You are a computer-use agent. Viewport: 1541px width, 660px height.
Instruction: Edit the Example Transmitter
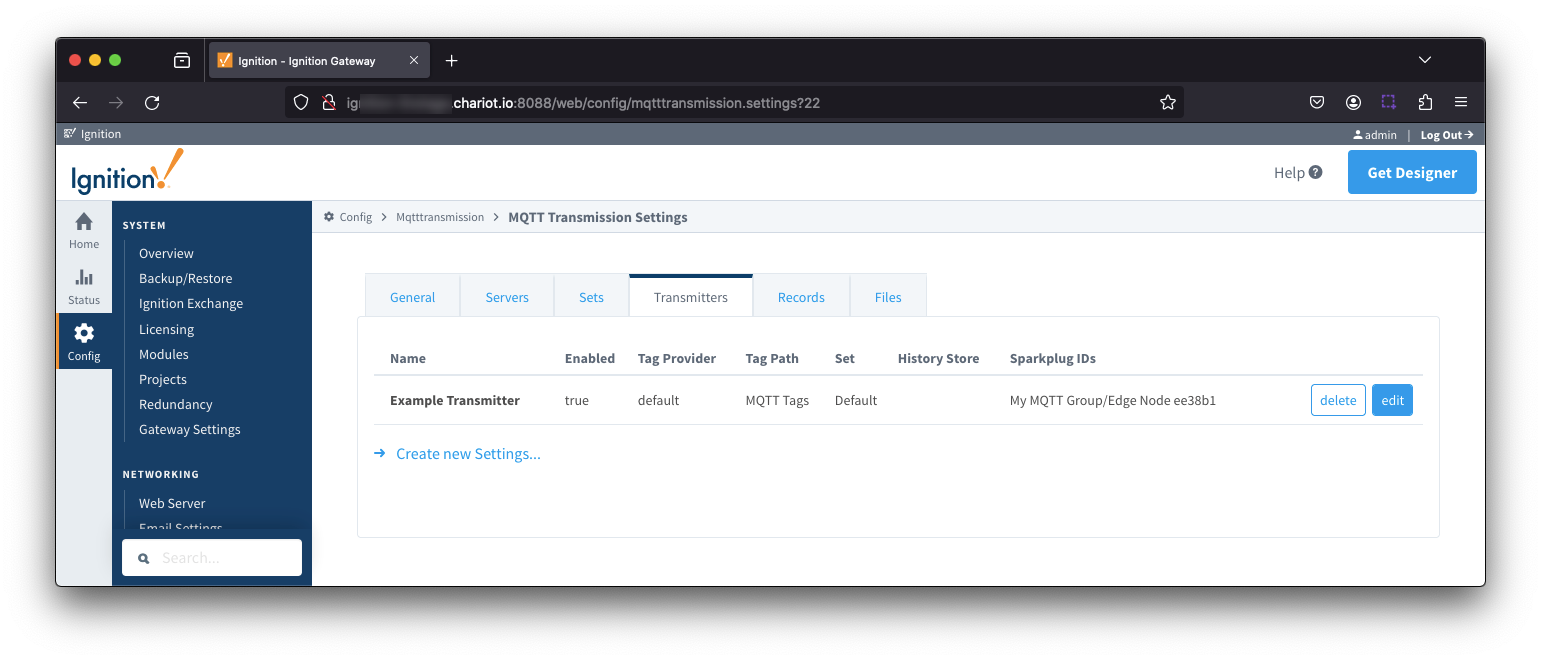click(x=1392, y=400)
